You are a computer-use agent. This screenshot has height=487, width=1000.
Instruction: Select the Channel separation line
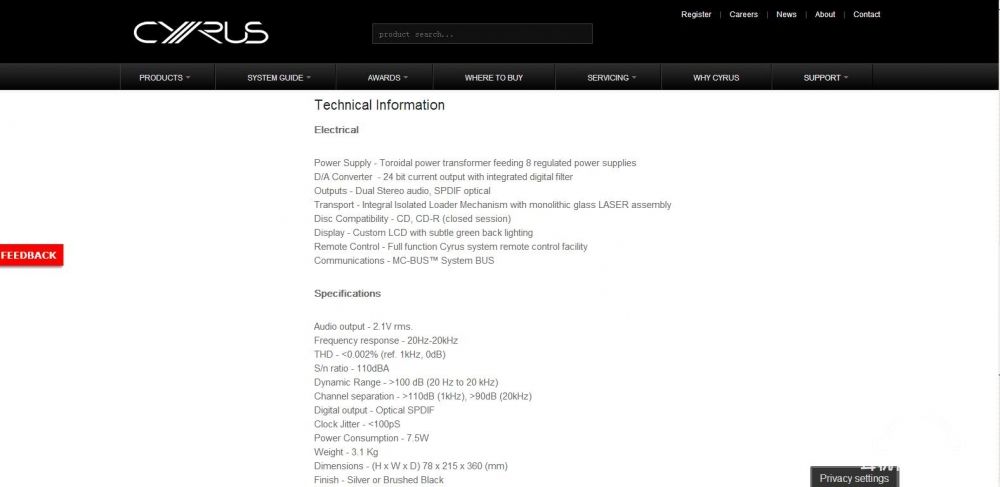423,396
